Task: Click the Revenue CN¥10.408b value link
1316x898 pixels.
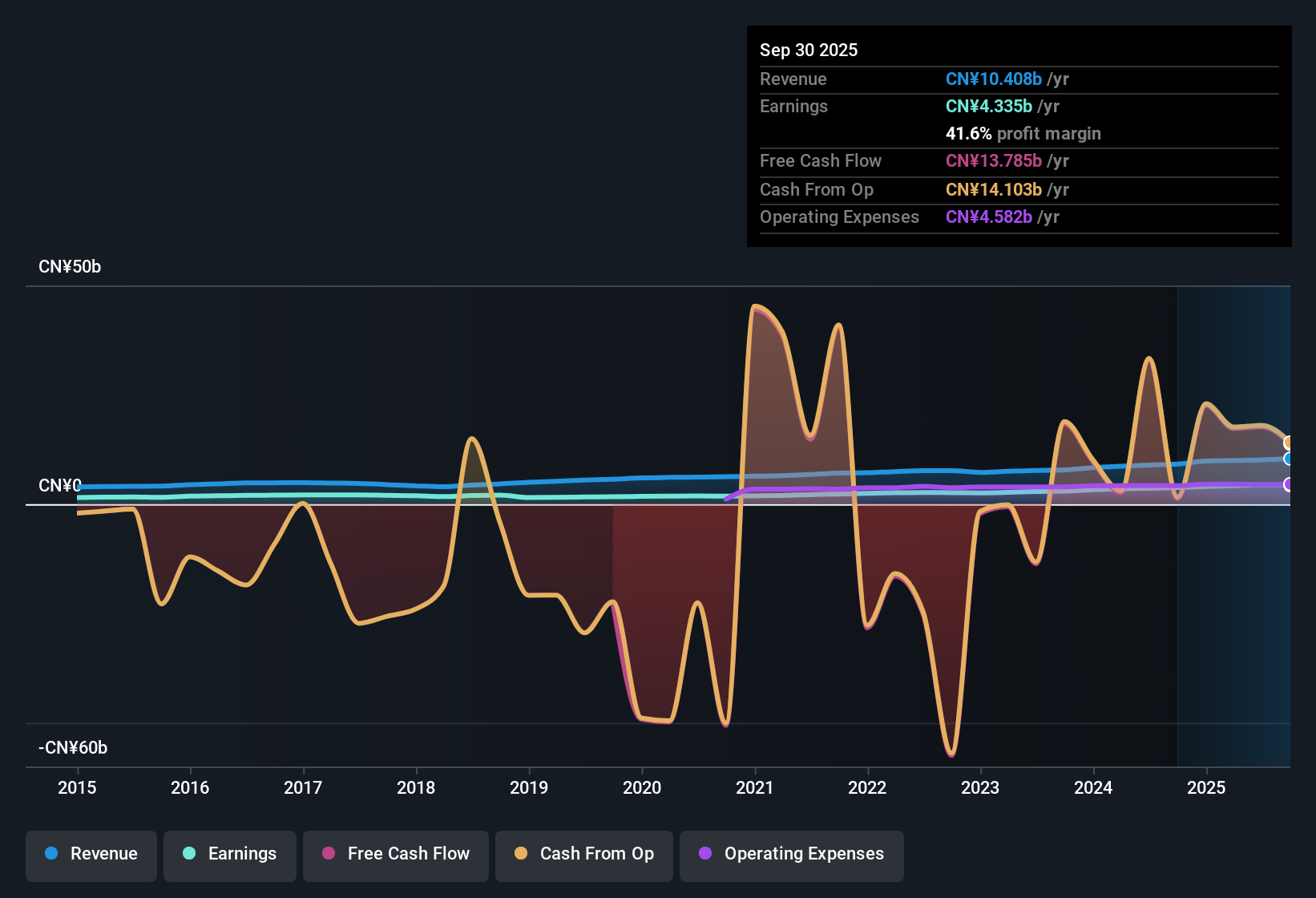Action: pyautogui.click(x=993, y=79)
